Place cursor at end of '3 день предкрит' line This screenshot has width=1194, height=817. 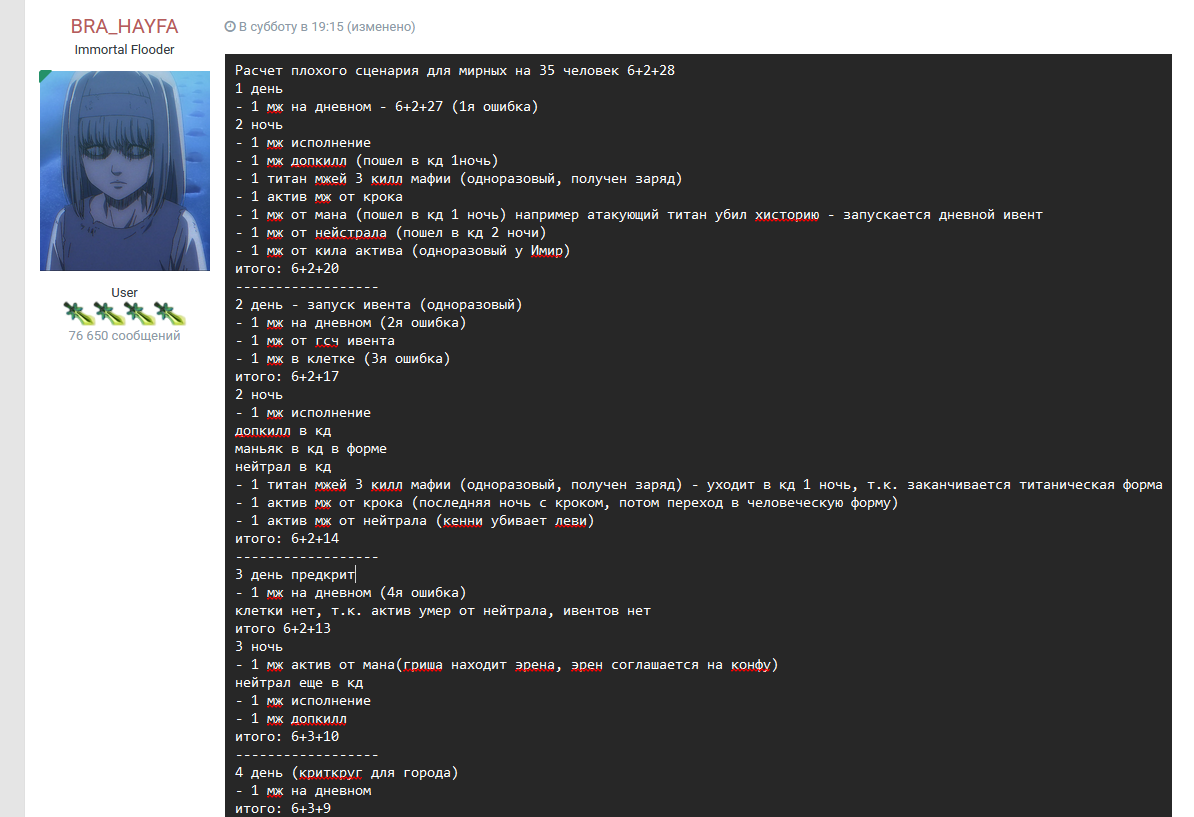[355, 575]
